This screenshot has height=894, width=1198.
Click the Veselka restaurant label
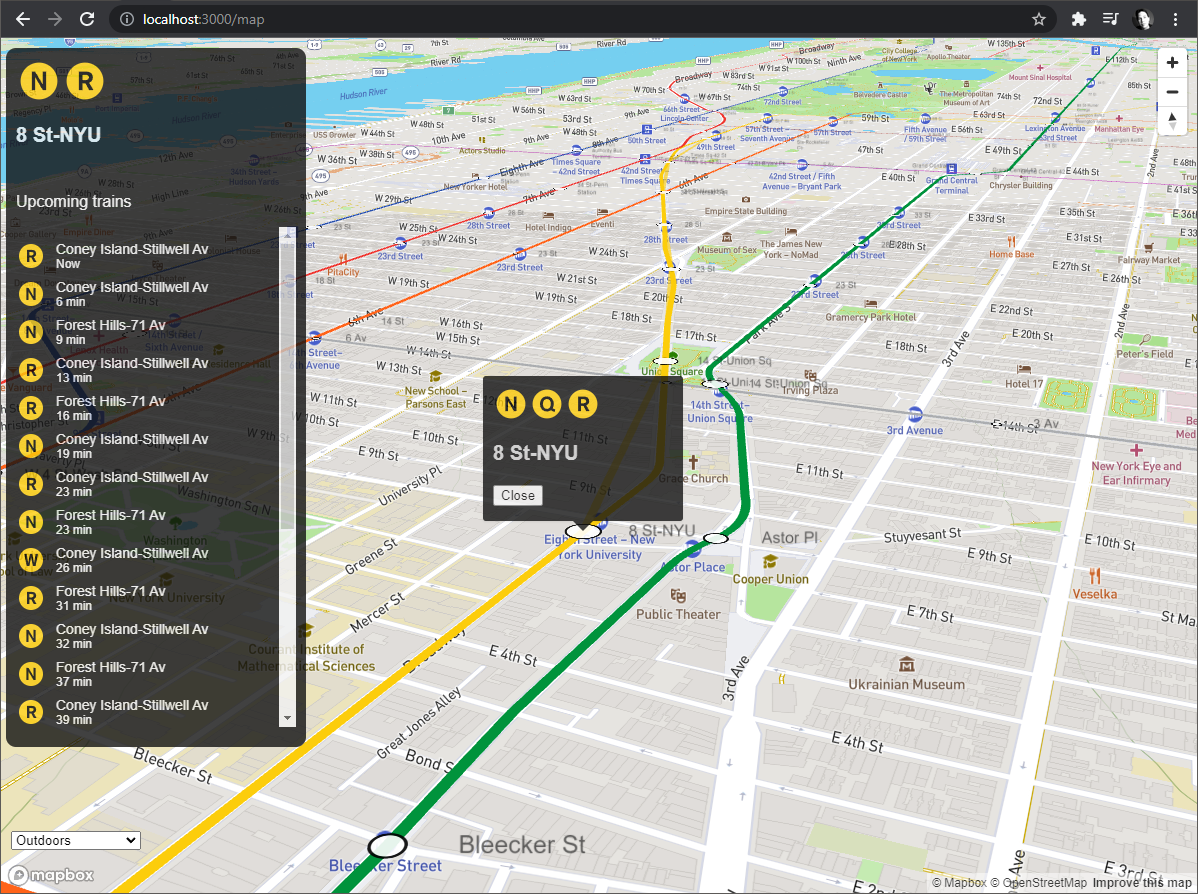(1094, 594)
